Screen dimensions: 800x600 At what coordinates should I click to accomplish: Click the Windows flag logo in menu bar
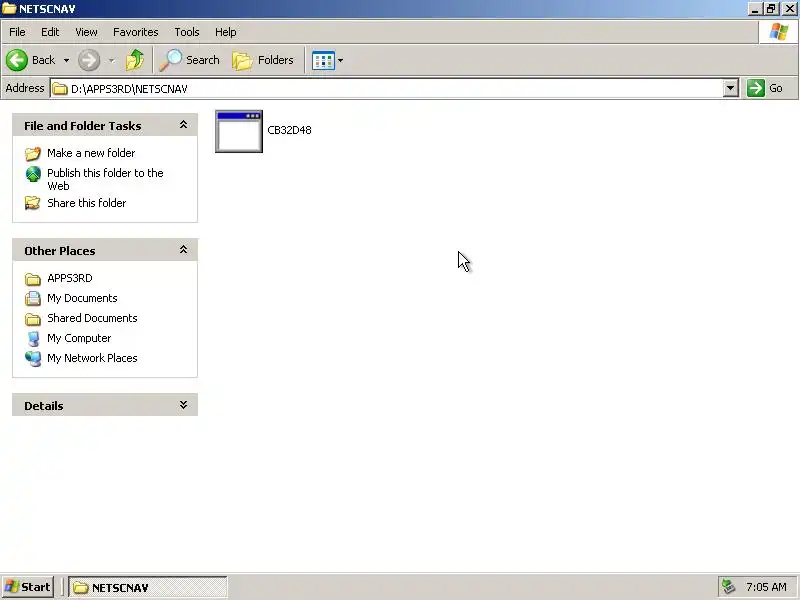click(x=779, y=32)
